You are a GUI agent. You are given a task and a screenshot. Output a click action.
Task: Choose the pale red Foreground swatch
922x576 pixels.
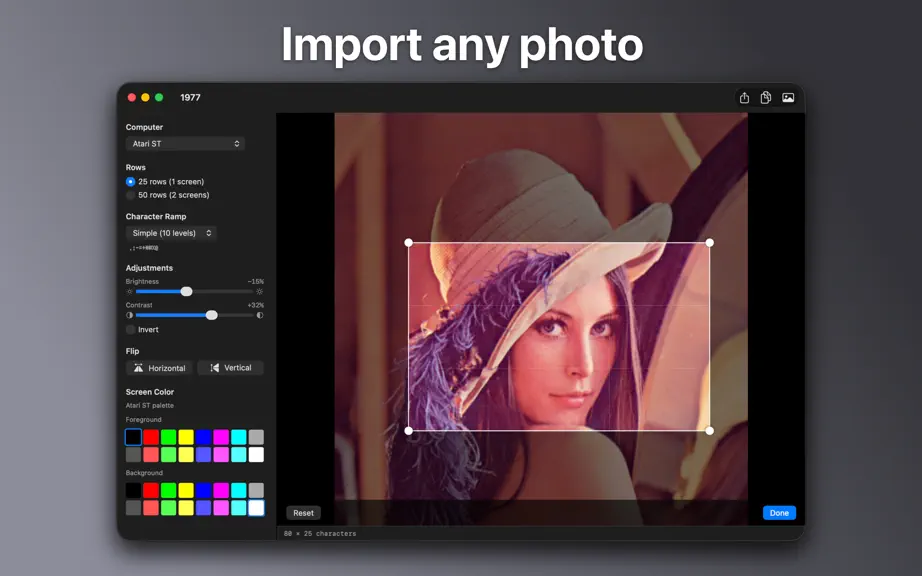click(x=151, y=454)
